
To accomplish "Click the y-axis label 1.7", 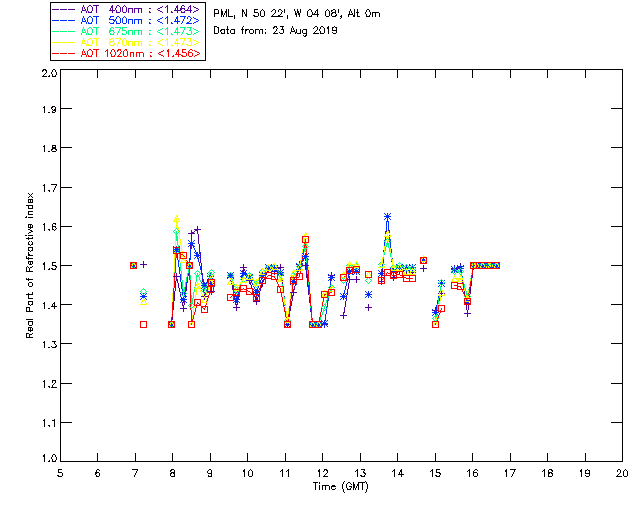I will coord(49,188).
